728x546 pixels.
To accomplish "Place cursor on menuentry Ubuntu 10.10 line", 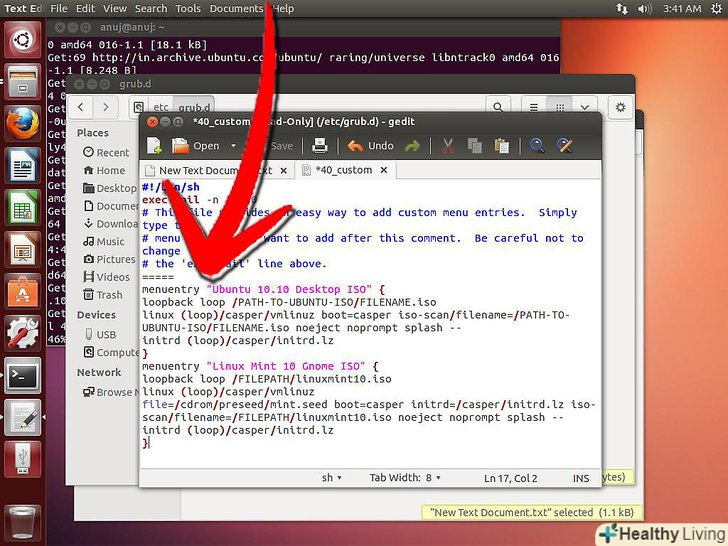I will [263, 289].
